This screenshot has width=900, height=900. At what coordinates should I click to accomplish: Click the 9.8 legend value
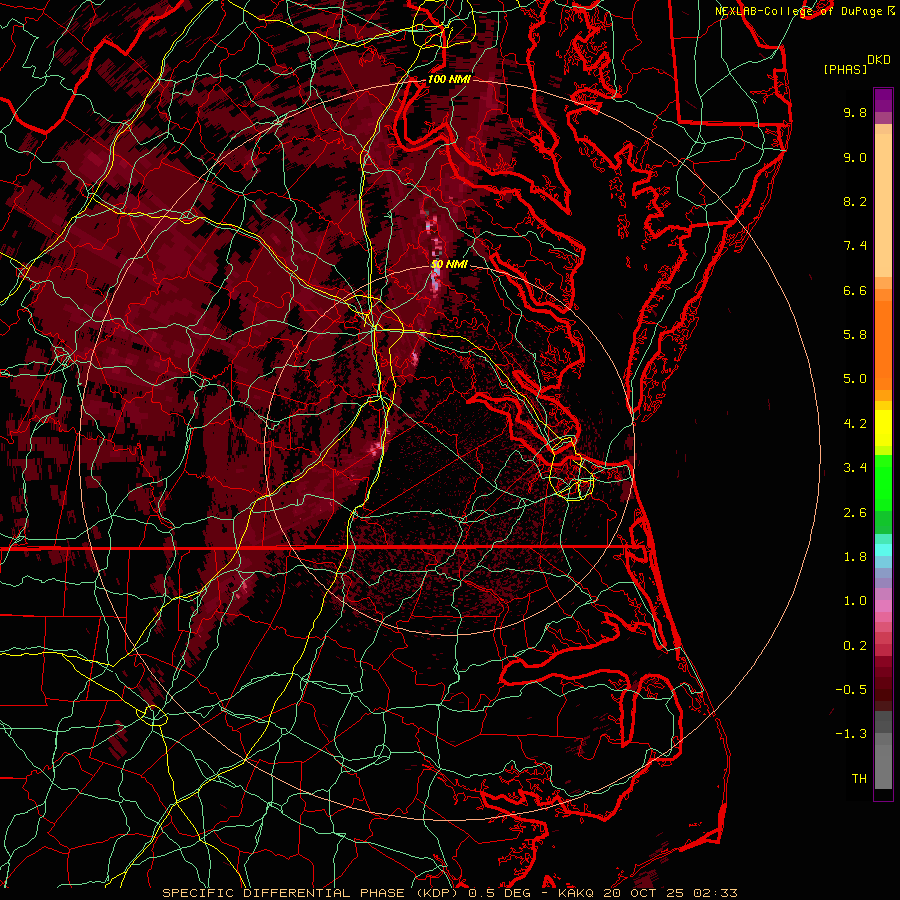pos(855,112)
